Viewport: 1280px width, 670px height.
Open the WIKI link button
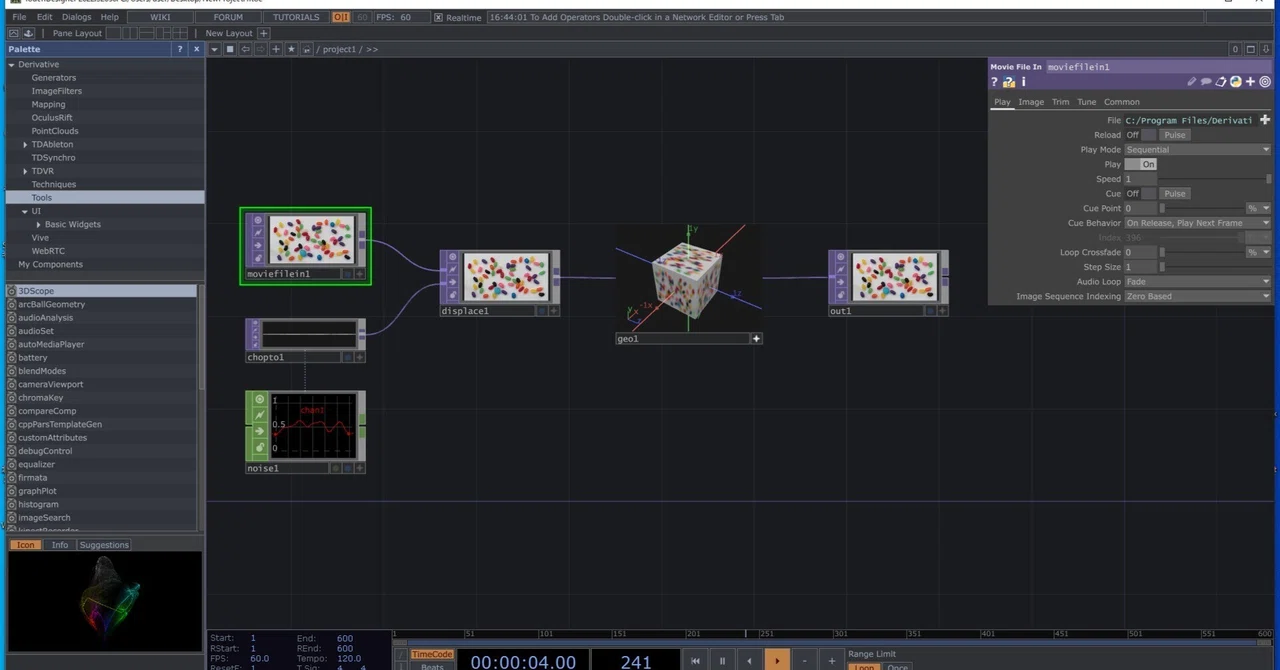pos(160,18)
